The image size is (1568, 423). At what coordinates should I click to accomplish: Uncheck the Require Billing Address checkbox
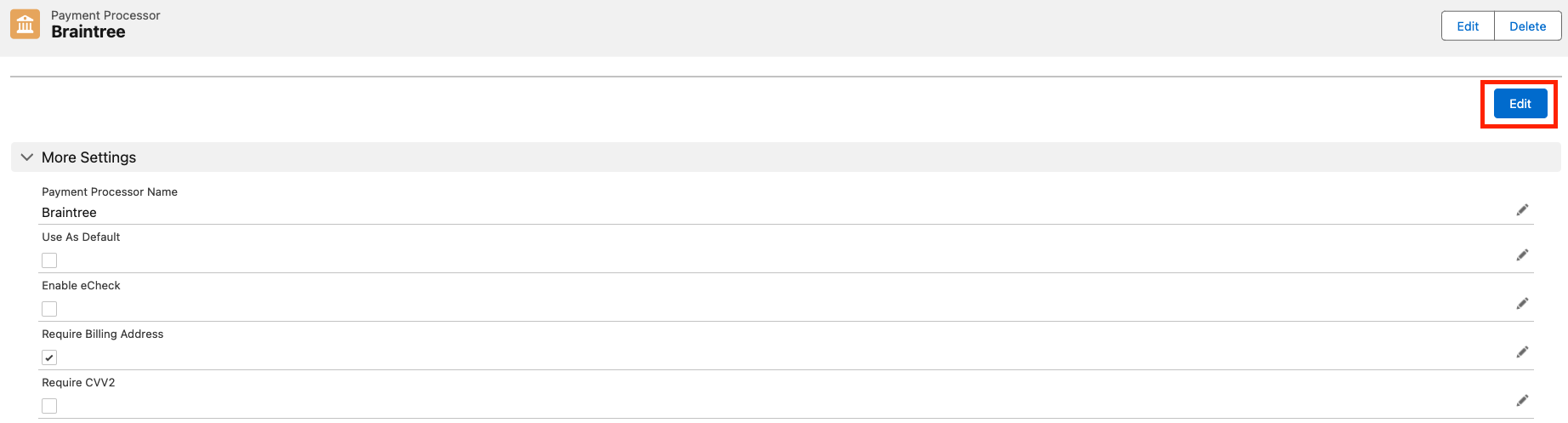(x=49, y=357)
